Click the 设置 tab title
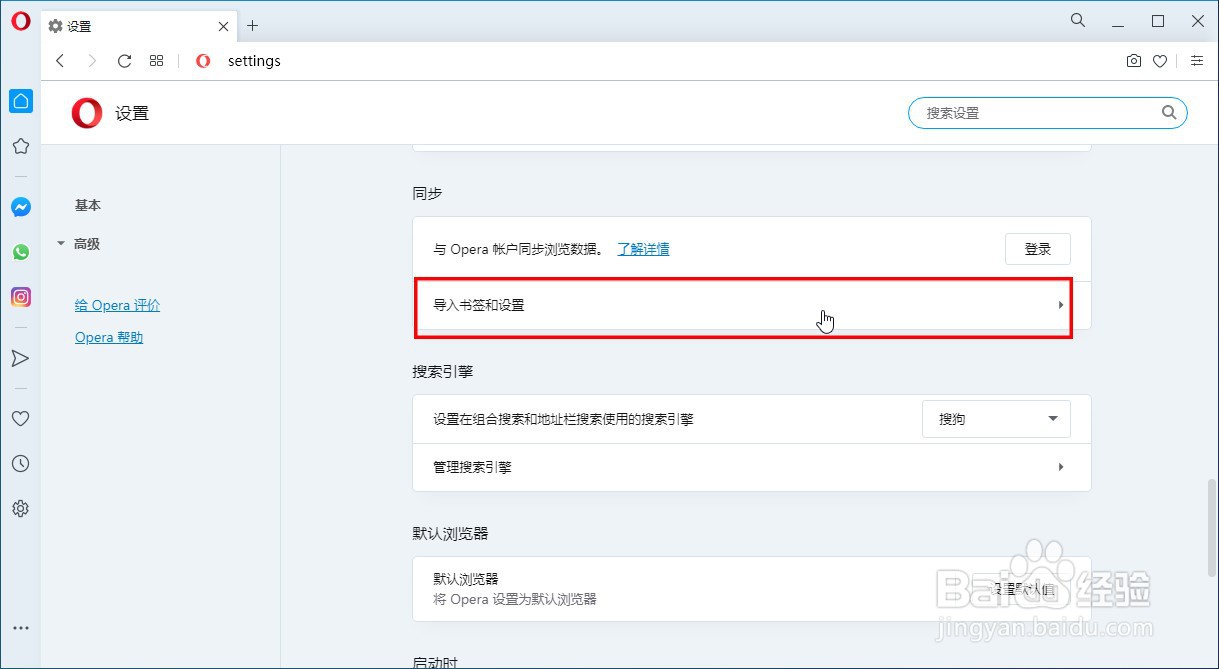 coord(79,26)
